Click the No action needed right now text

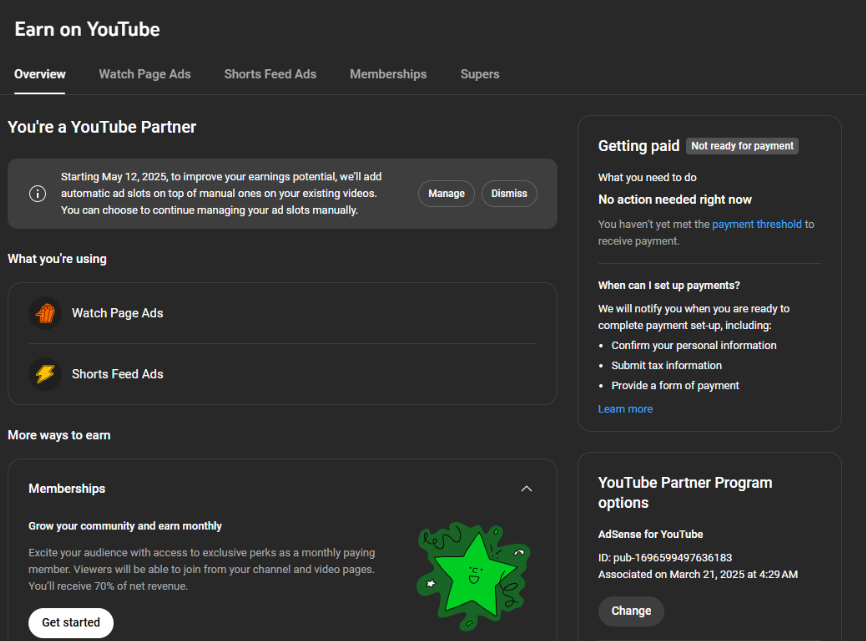(x=675, y=200)
